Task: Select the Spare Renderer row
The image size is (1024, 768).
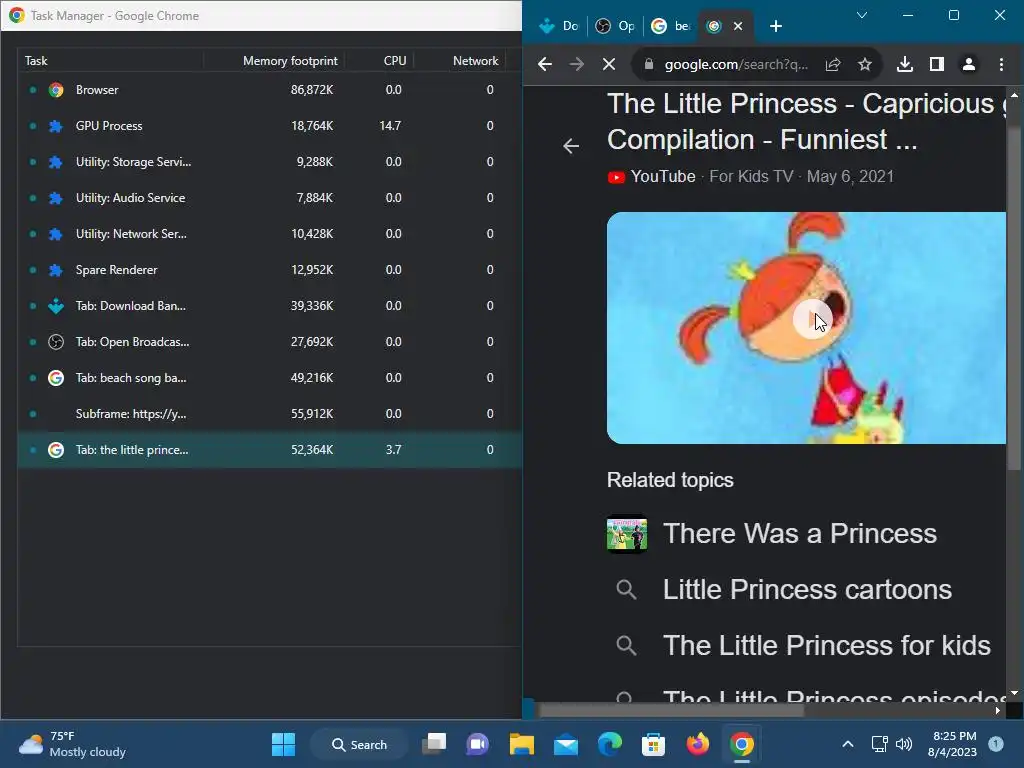Action: pyautogui.click(x=269, y=270)
